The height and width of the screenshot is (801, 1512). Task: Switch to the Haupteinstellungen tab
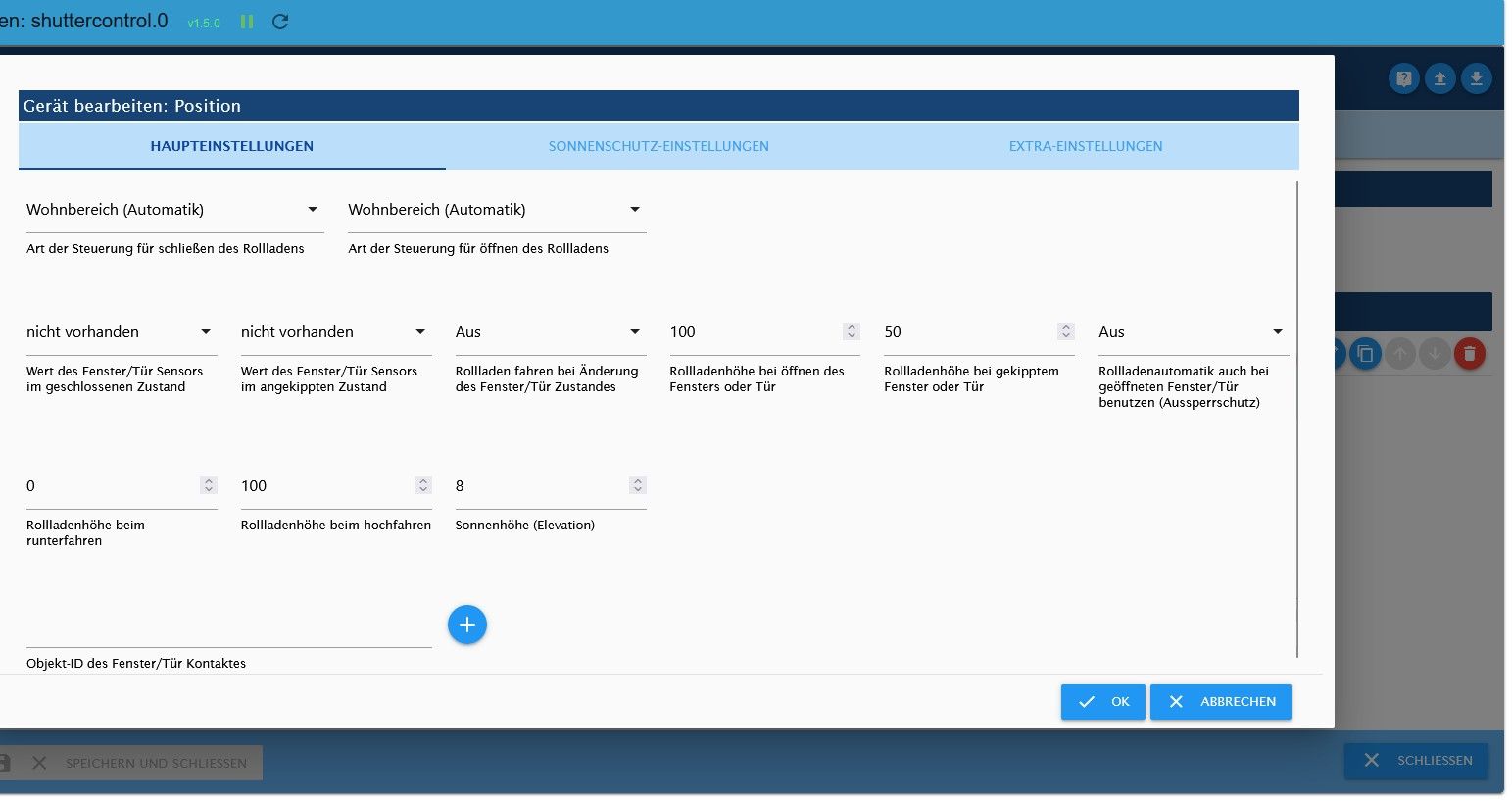[x=232, y=146]
